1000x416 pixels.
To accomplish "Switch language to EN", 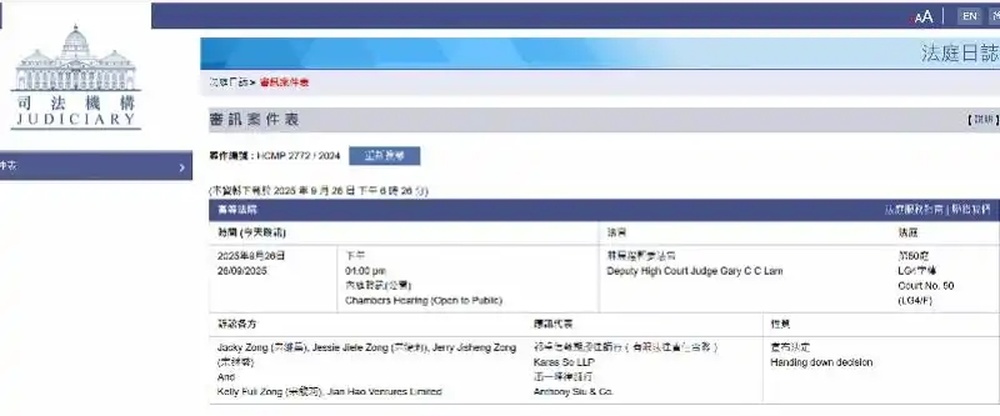I will coord(969,16).
